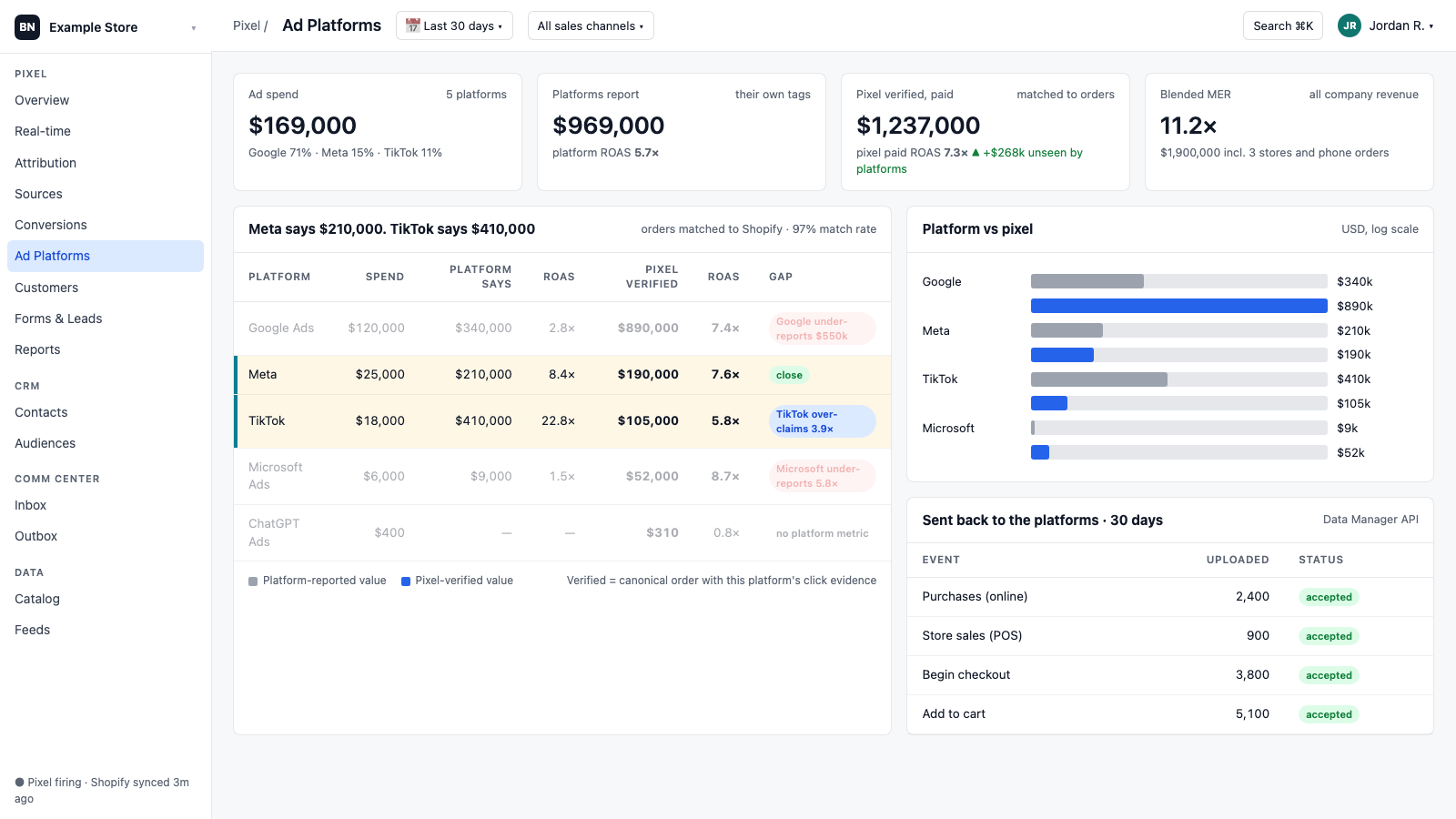Open Customers in the sidebar

[106, 288]
